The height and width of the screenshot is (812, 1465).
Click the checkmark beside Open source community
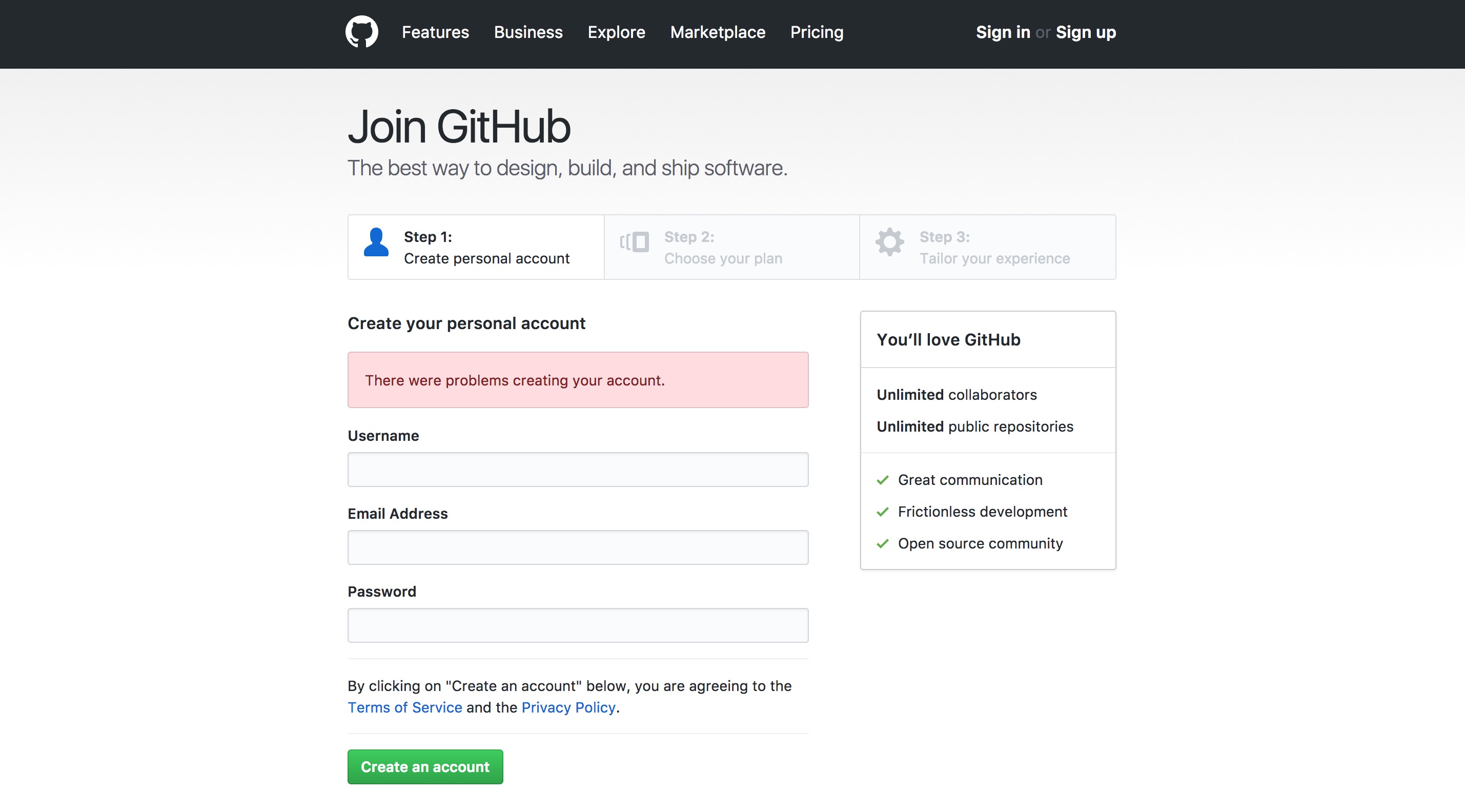pos(882,543)
